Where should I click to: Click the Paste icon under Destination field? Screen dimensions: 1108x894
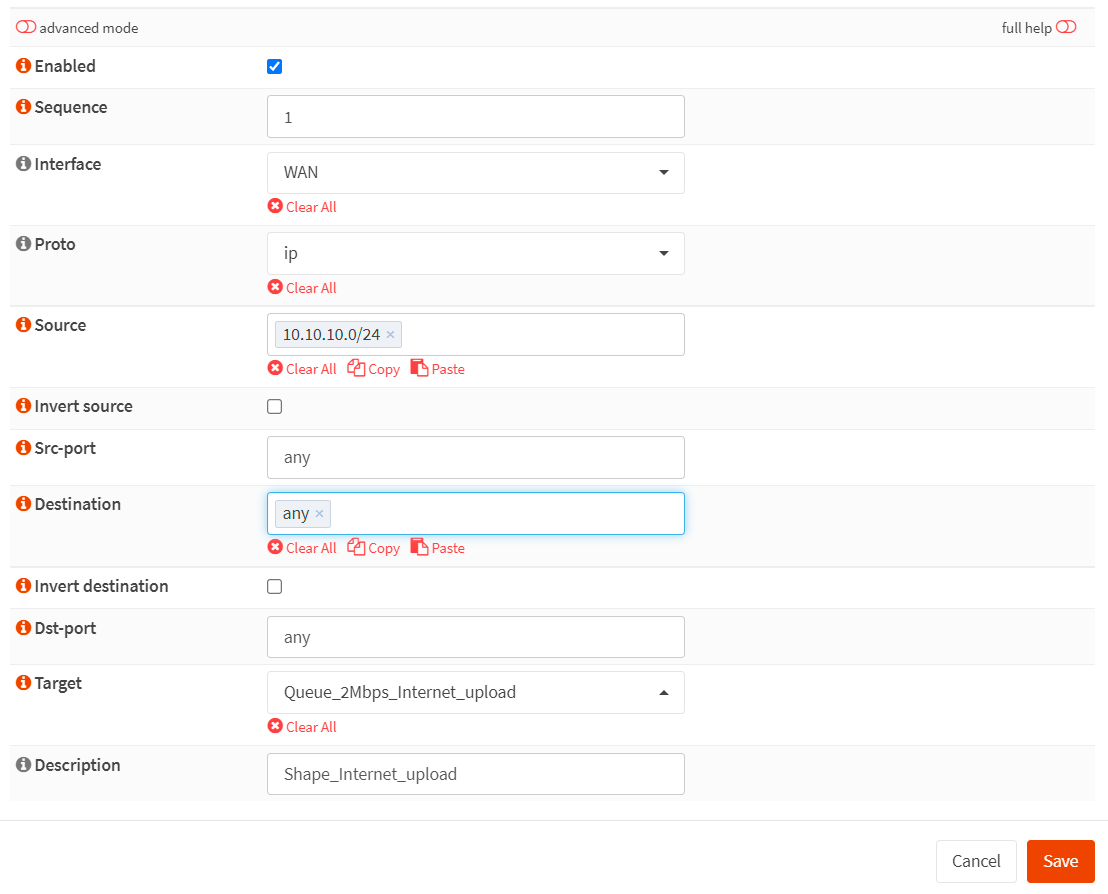click(419, 548)
